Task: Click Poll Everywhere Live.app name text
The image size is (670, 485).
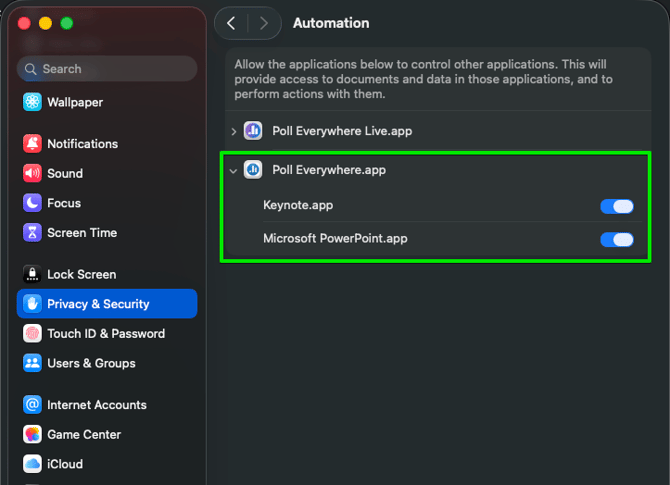Action: click(x=342, y=131)
